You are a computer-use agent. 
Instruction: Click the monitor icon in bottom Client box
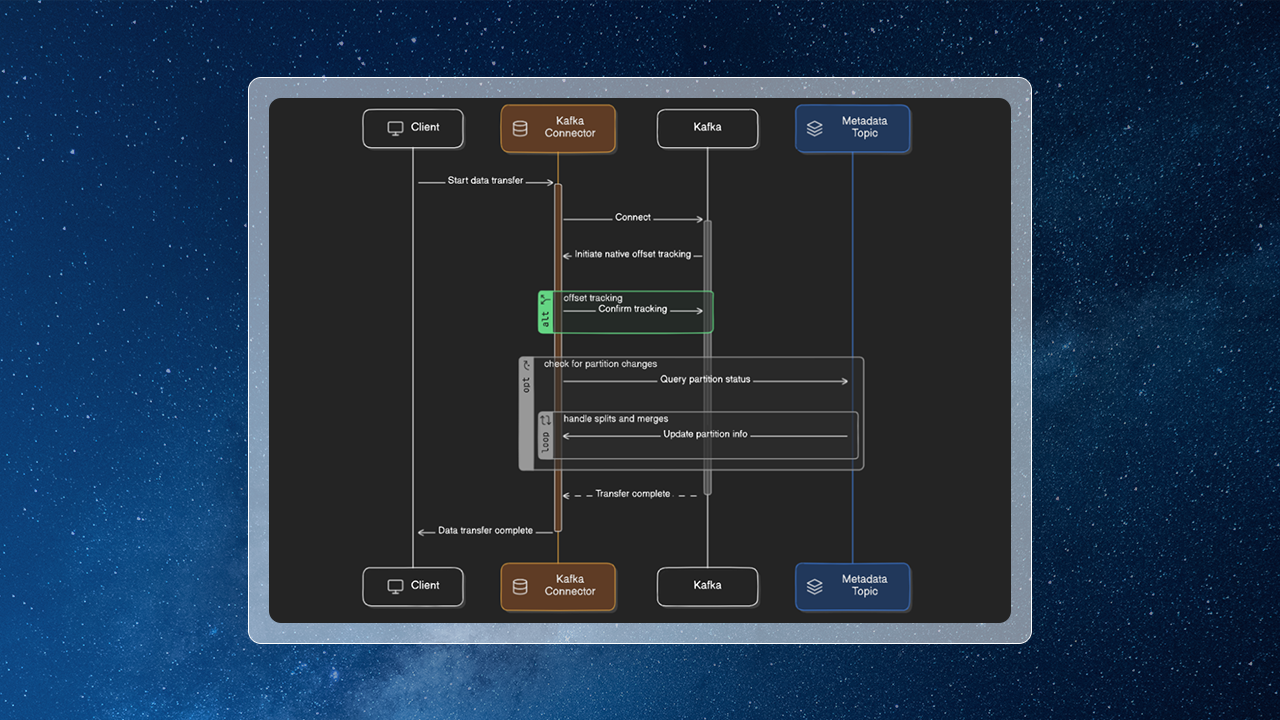395,586
